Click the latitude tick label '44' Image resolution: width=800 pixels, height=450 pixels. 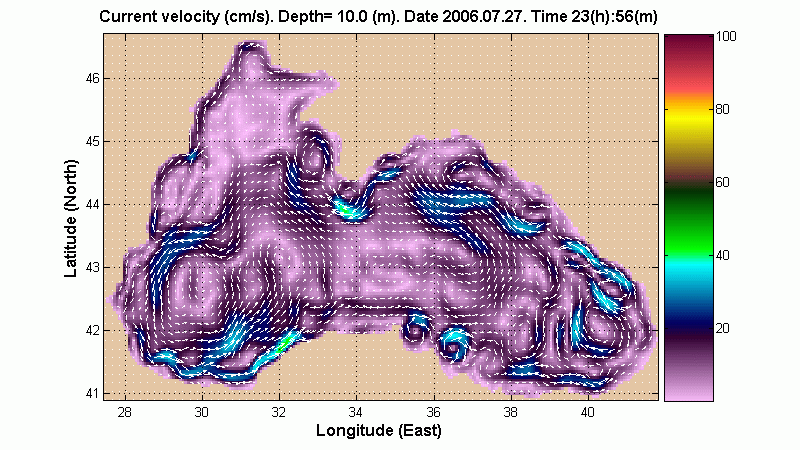[x=93, y=205]
